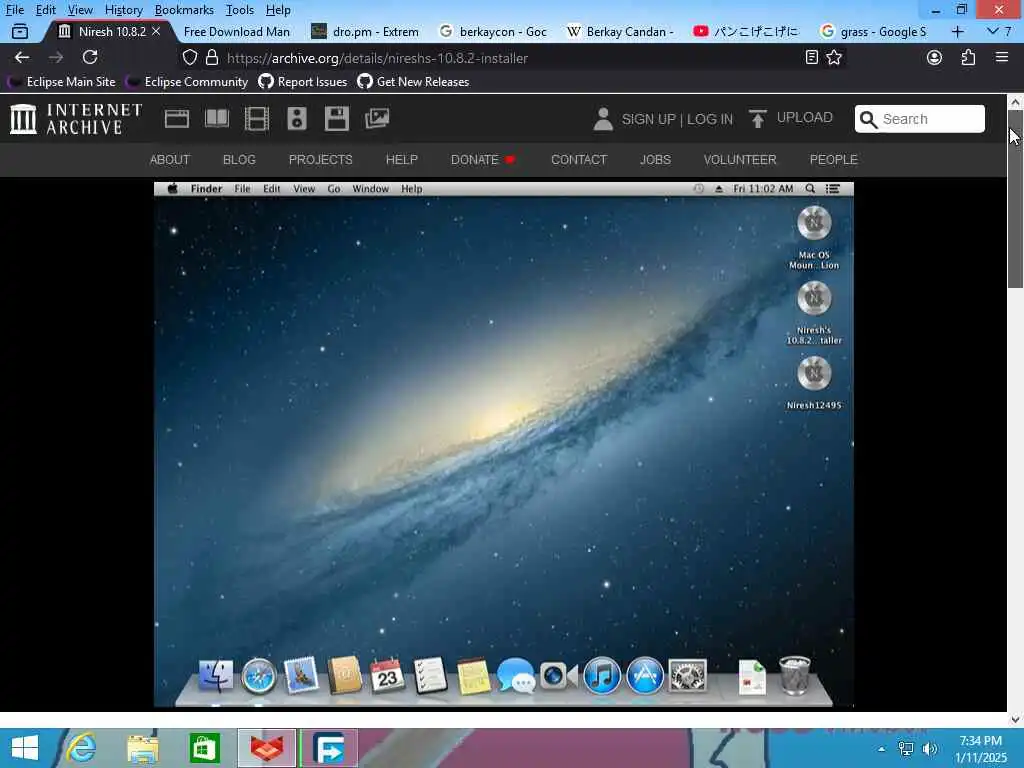Open the PROJECTS link
The height and width of the screenshot is (768, 1024).
321,159
